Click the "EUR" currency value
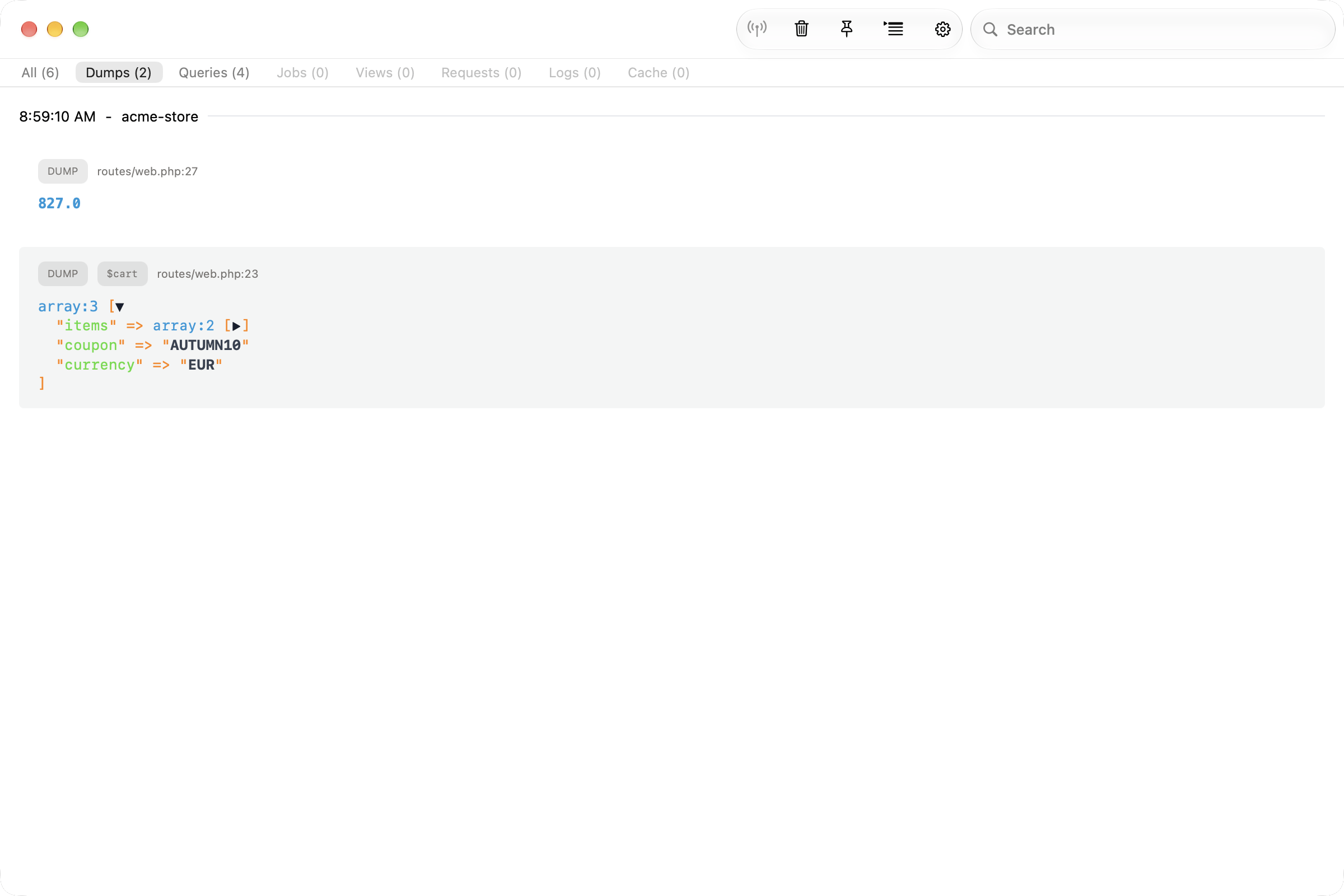The image size is (1344, 896). pyautogui.click(x=201, y=365)
